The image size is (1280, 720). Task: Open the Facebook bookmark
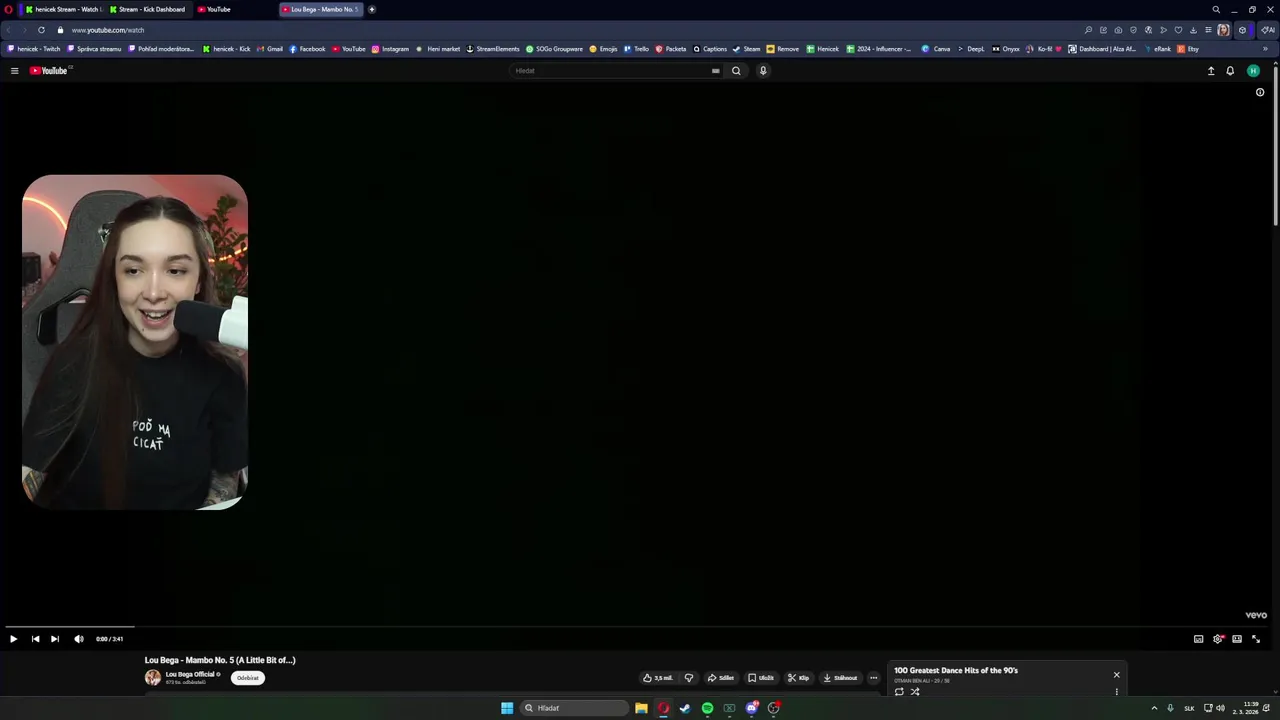click(307, 49)
